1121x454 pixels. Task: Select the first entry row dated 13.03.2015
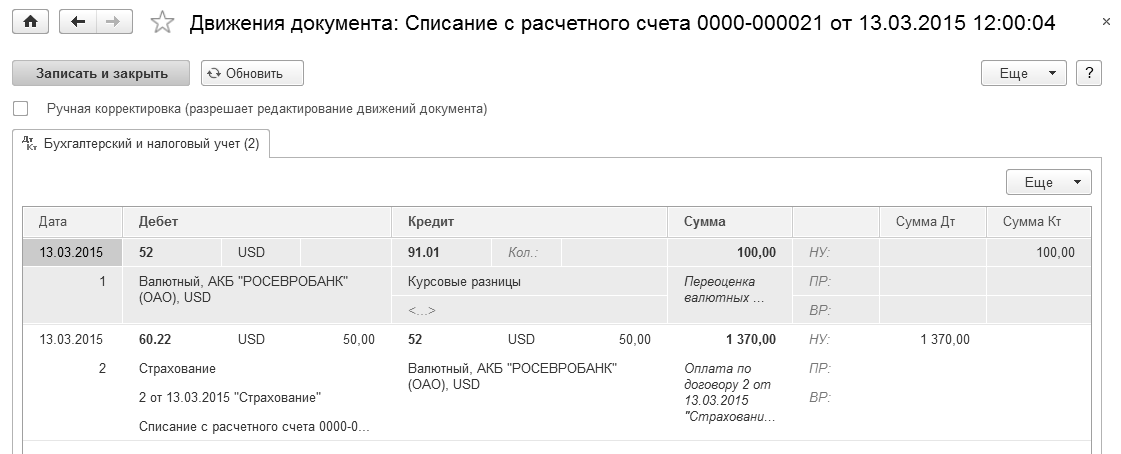[72, 252]
